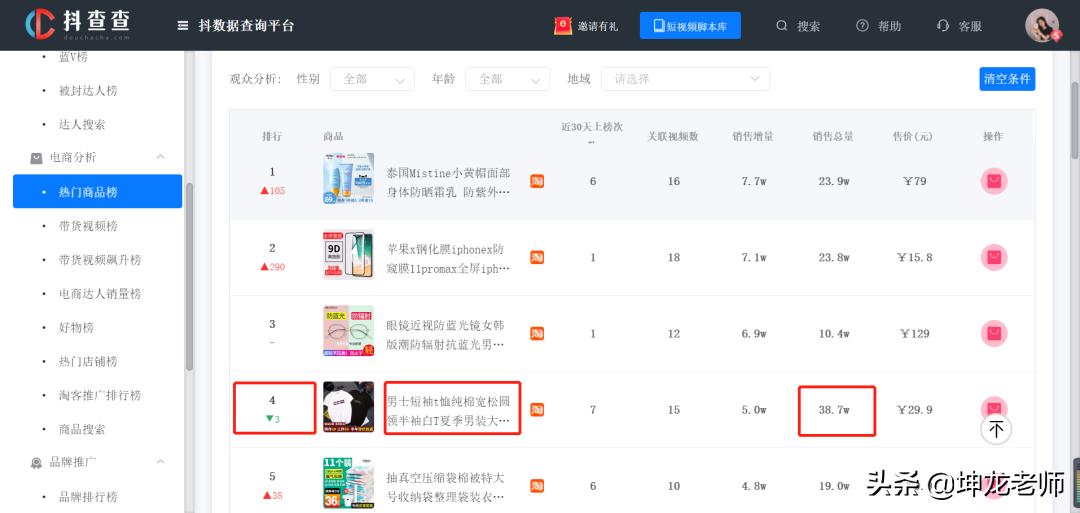Click the 客服 headset icon

(943, 25)
